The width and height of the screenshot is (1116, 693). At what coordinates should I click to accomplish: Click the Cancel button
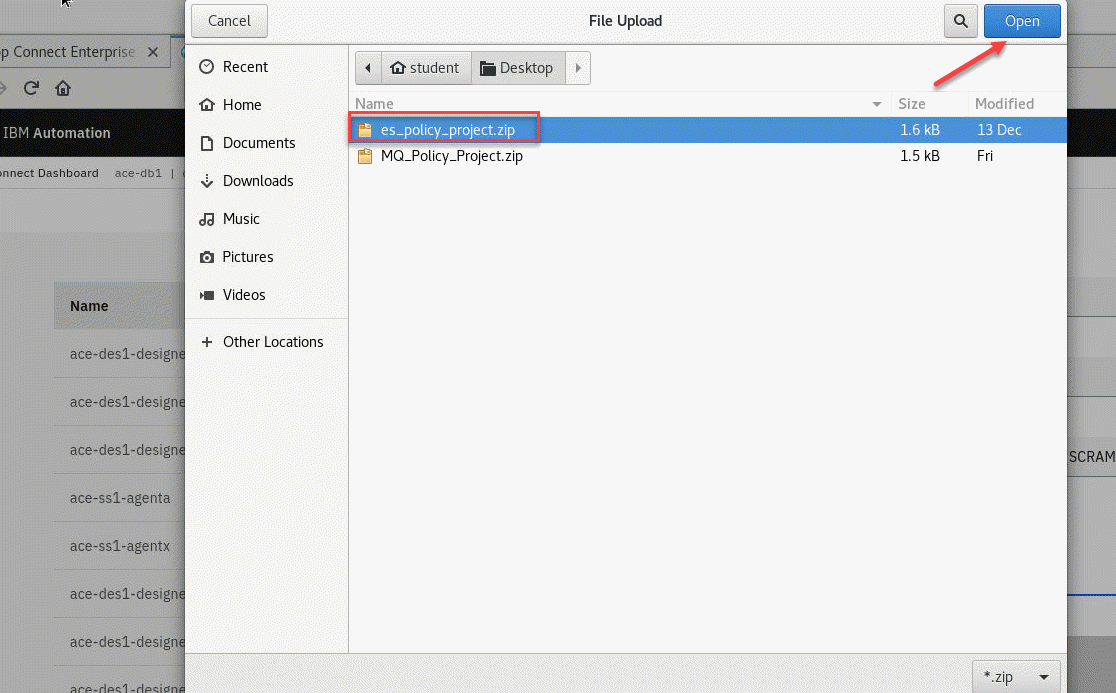point(229,21)
